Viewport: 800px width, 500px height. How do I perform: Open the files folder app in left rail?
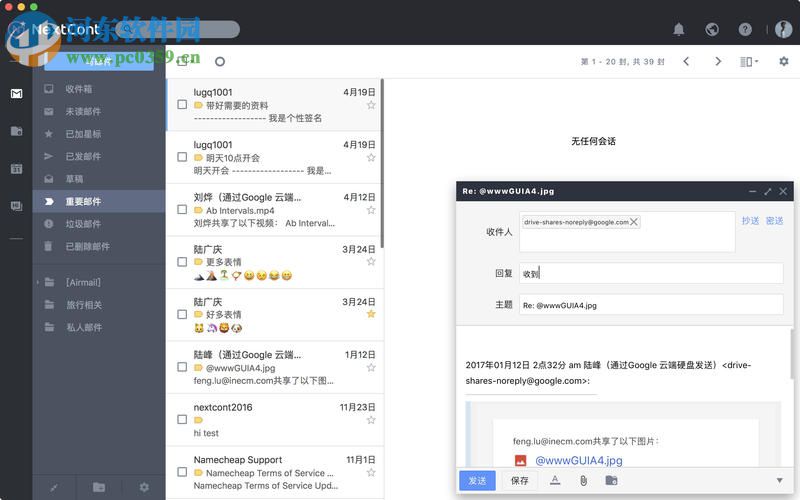pos(16,131)
